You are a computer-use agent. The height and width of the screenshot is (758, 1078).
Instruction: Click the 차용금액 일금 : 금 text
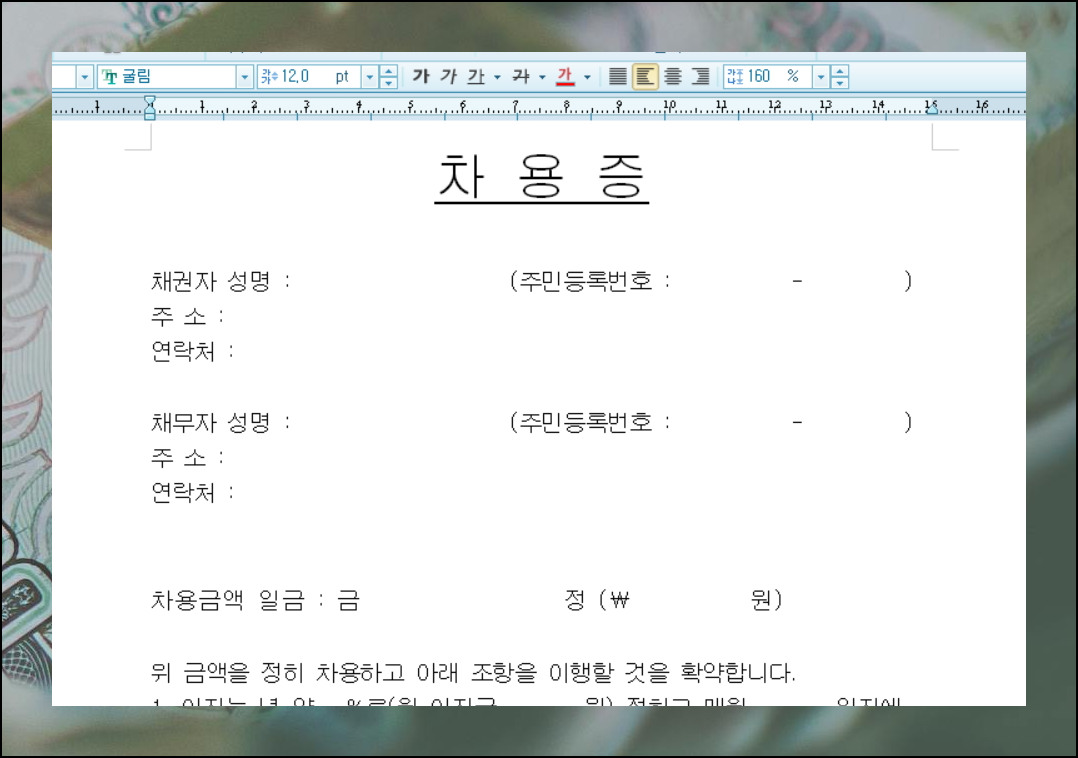255,600
